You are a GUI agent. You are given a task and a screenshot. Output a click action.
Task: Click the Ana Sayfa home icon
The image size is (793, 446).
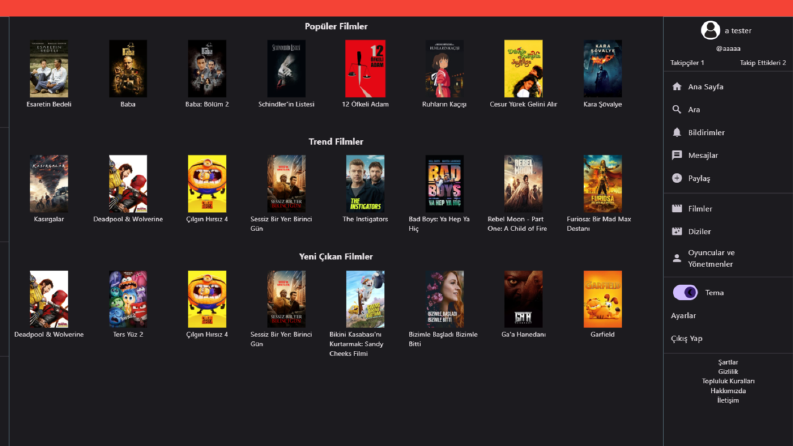pos(677,86)
